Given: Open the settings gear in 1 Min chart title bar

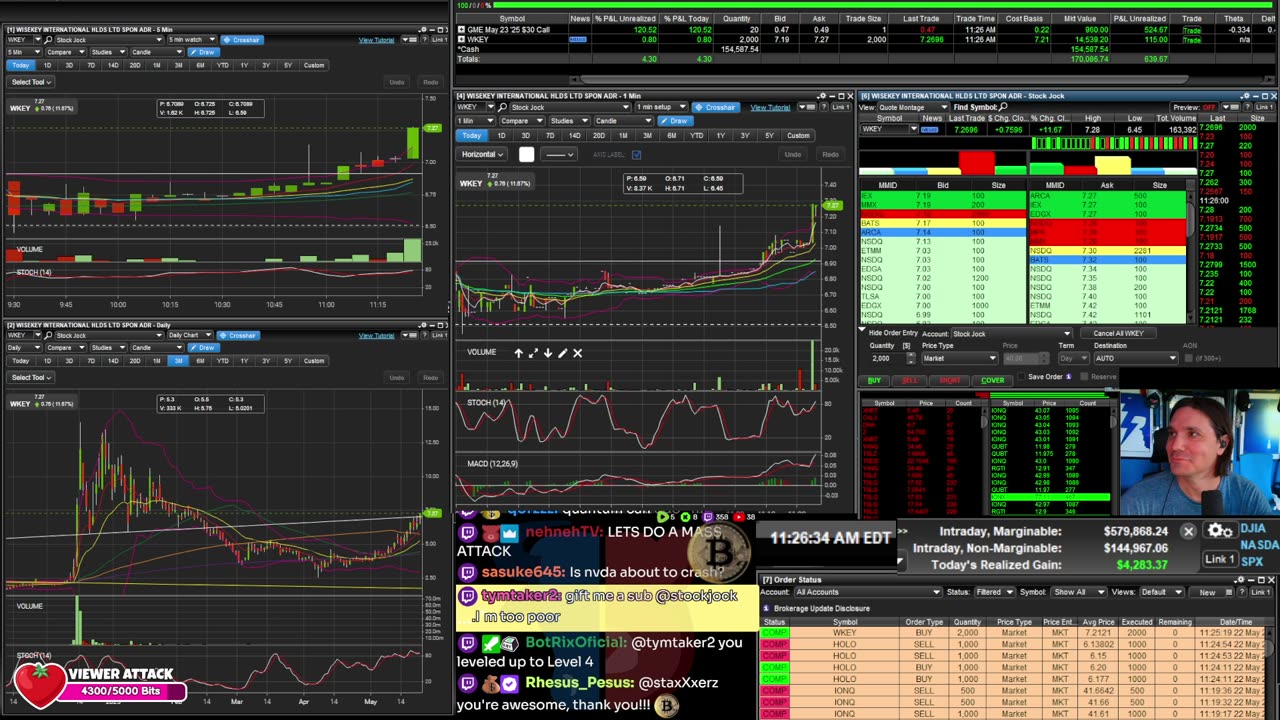Looking at the screenshot, I should tap(821, 96).
